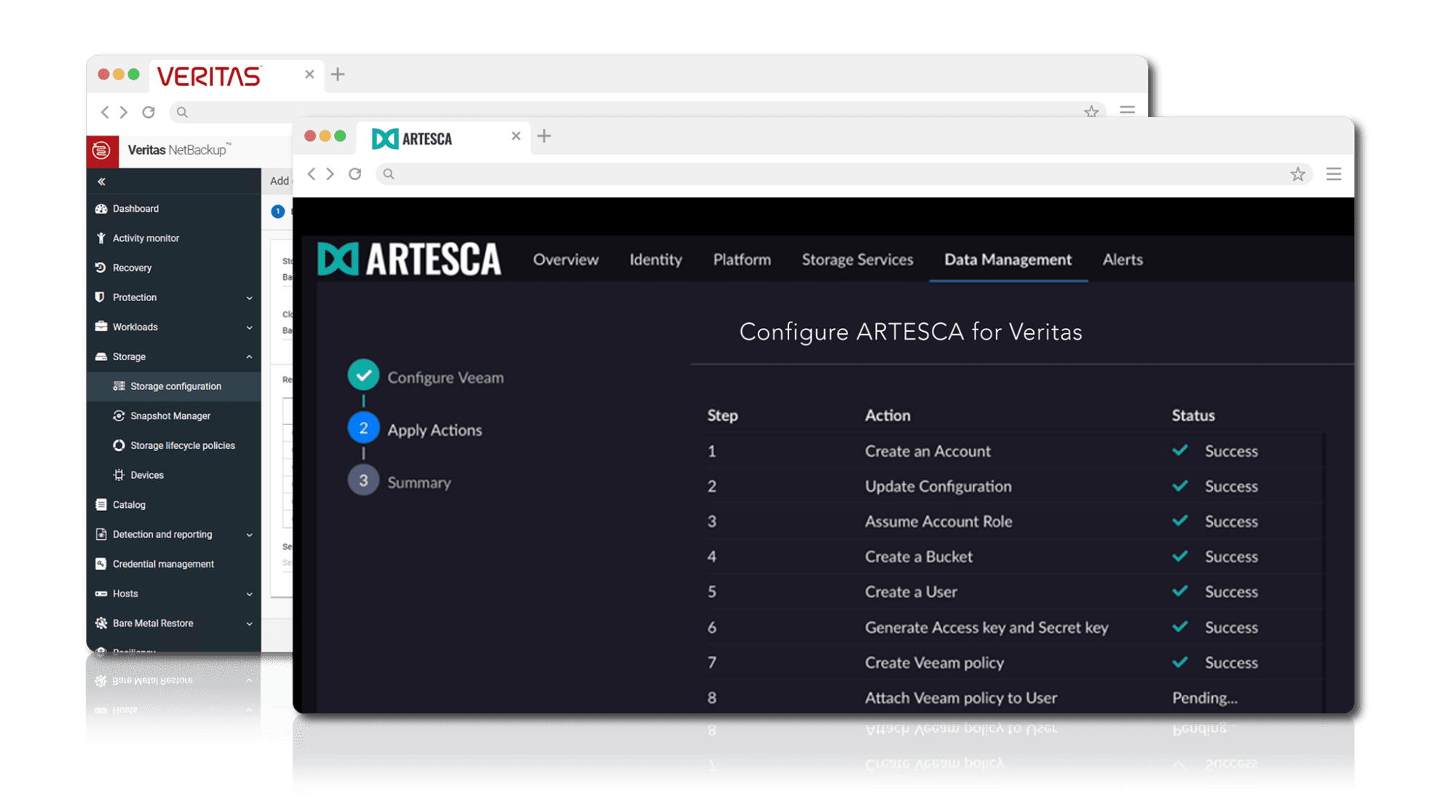Click the Workloads briefcase icon in NetBackup
Screen dimensions: 1456x812
[x=100, y=327]
